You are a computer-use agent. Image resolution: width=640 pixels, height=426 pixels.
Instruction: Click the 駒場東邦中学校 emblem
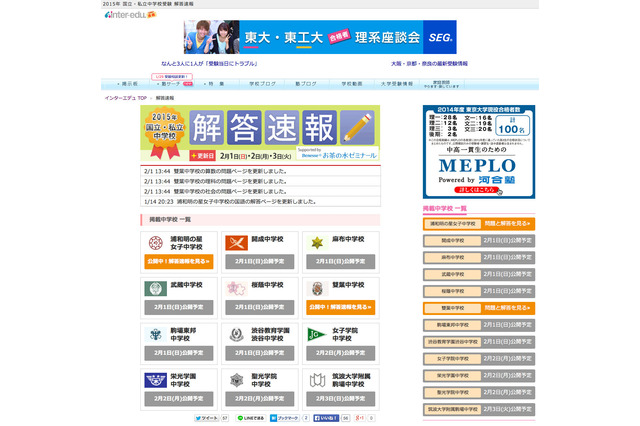(156, 335)
